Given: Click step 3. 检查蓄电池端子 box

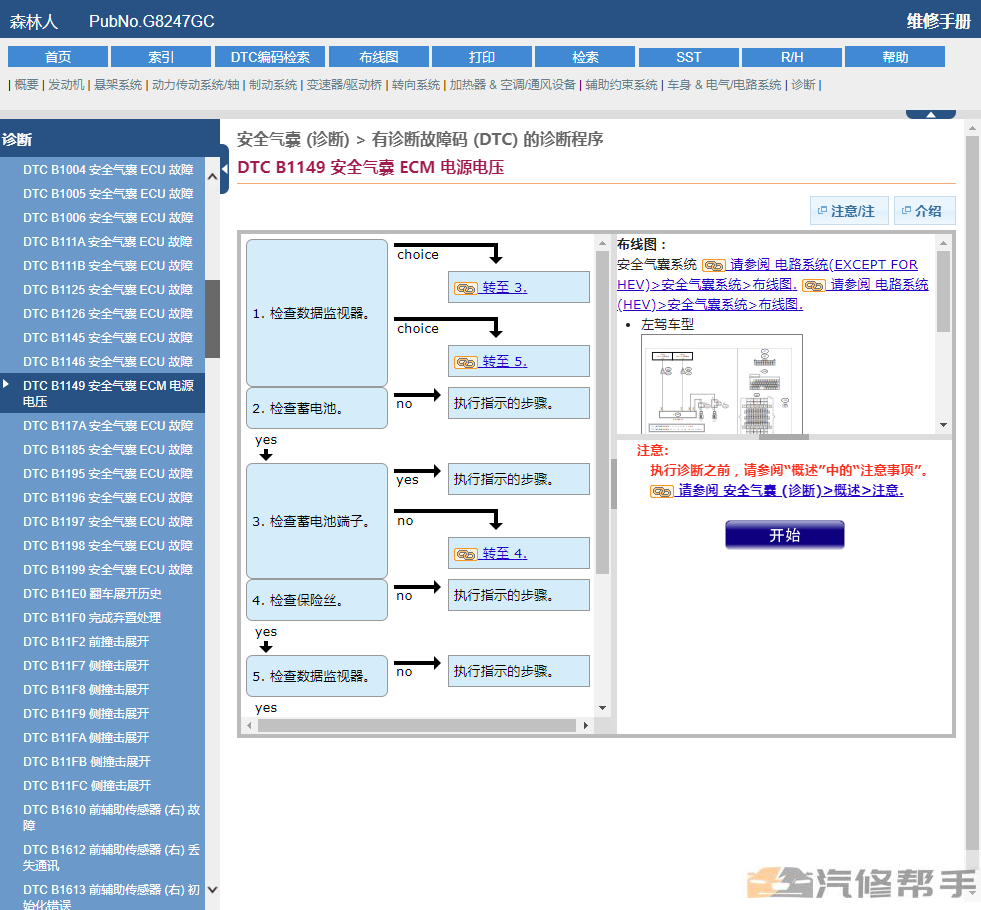Looking at the screenshot, I should (x=317, y=521).
